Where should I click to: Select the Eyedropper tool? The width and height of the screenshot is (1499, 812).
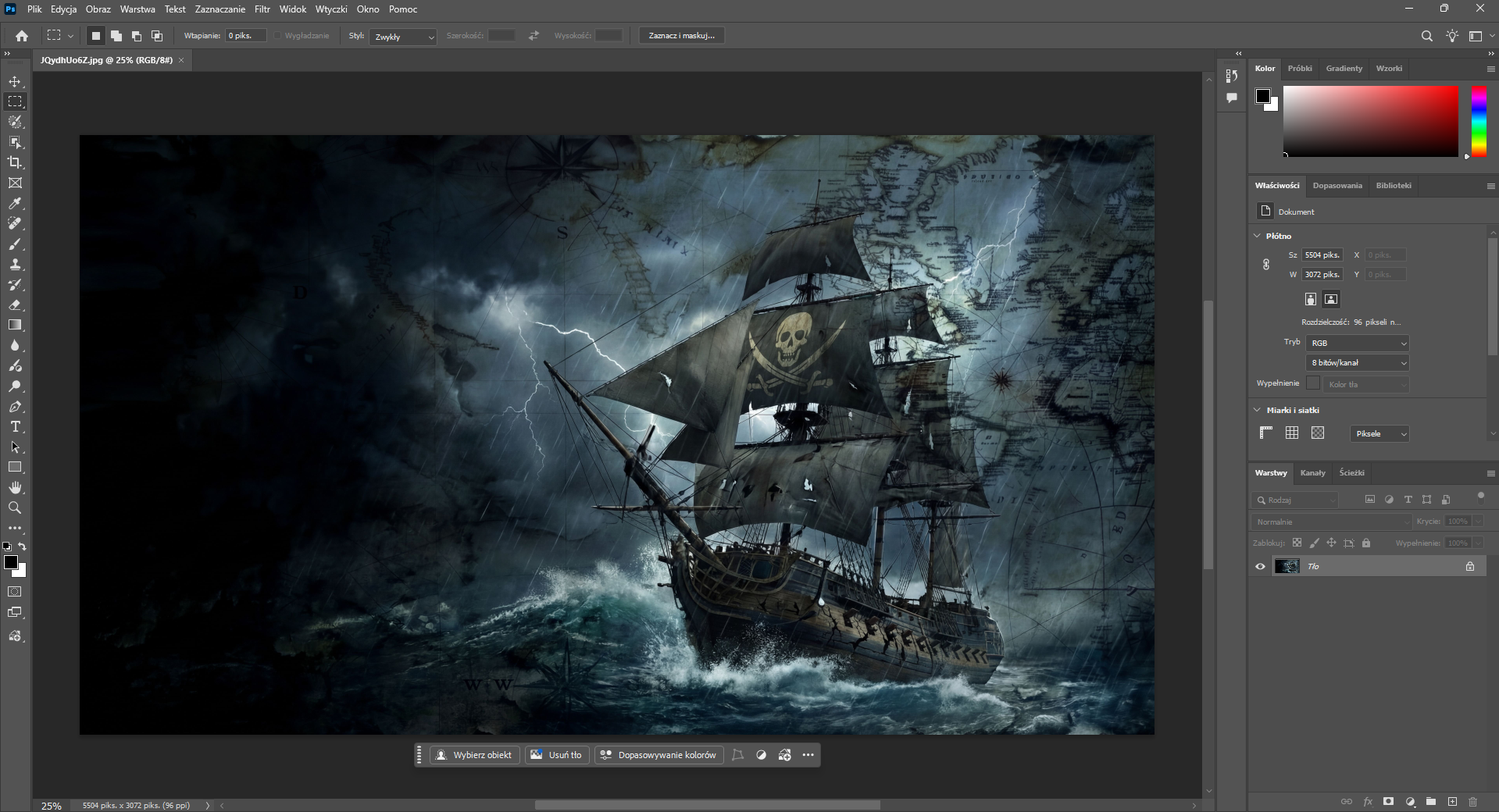click(x=15, y=203)
